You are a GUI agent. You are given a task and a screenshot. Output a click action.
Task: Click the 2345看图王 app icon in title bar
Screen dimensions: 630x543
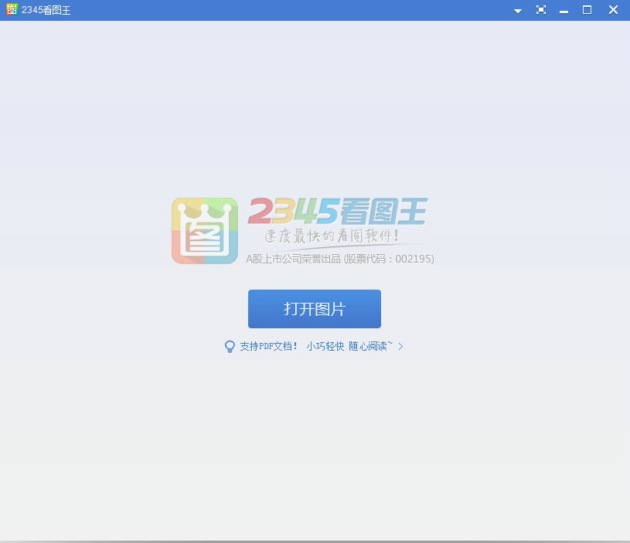click(11, 10)
